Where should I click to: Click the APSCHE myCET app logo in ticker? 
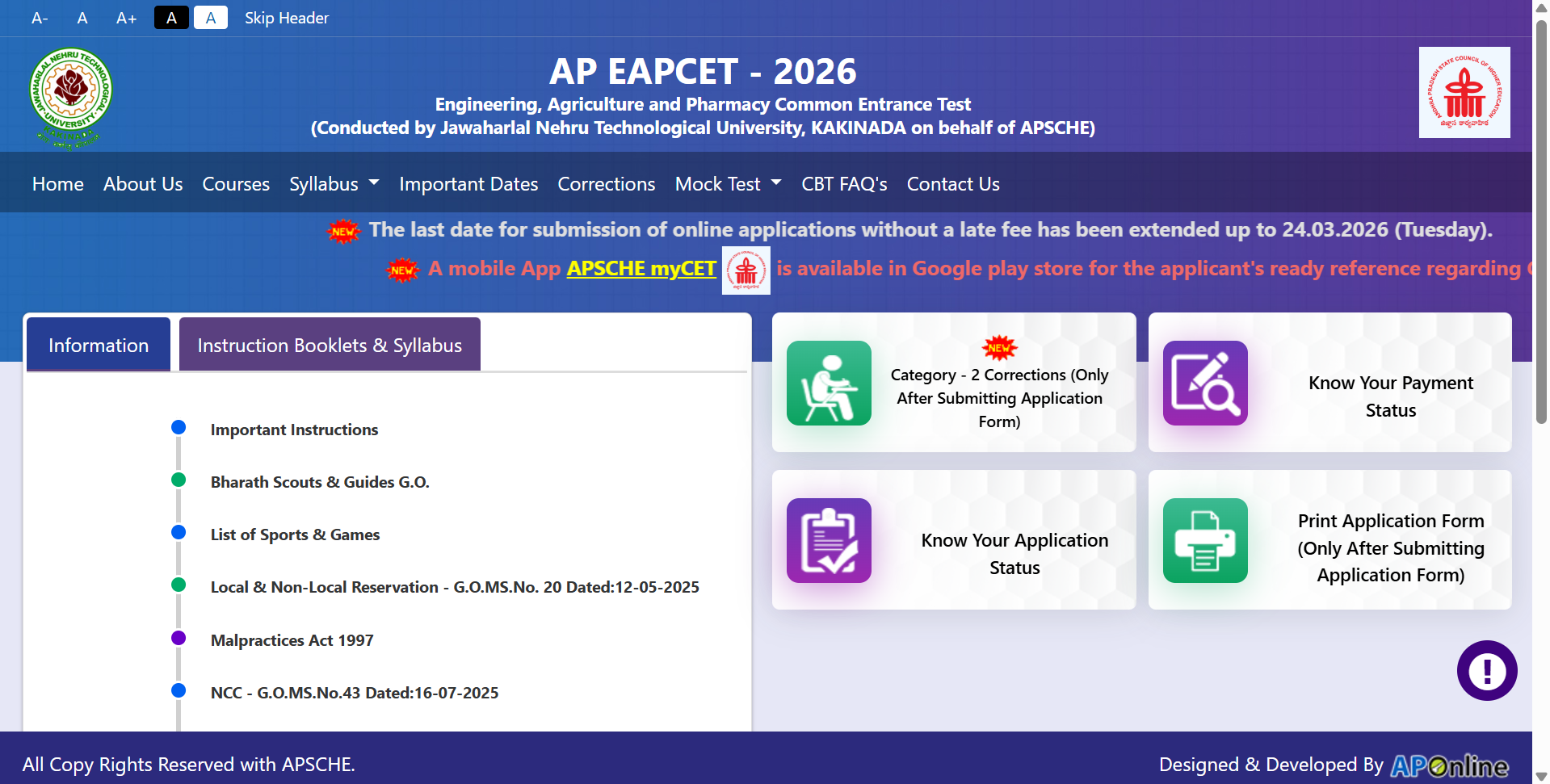[x=746, y=270]
